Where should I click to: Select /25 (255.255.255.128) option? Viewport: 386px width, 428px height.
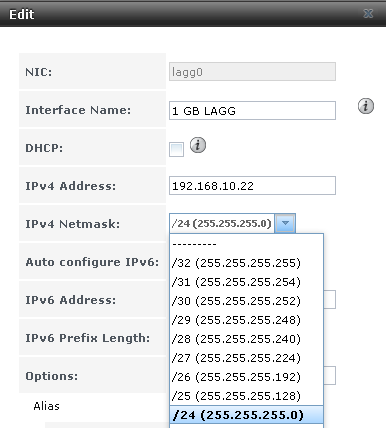pyautogui.click(x=246, y=396)
